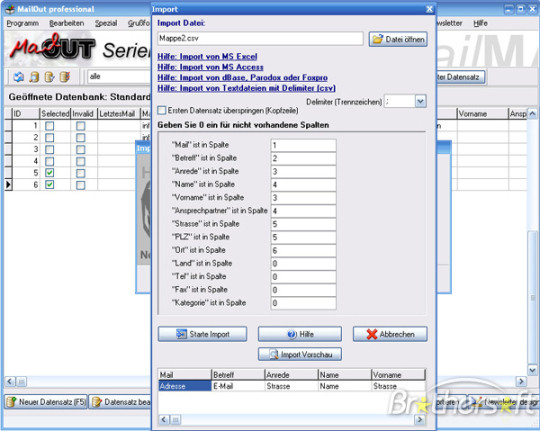Open the 'alle' filter combo box

click(119, 76)
